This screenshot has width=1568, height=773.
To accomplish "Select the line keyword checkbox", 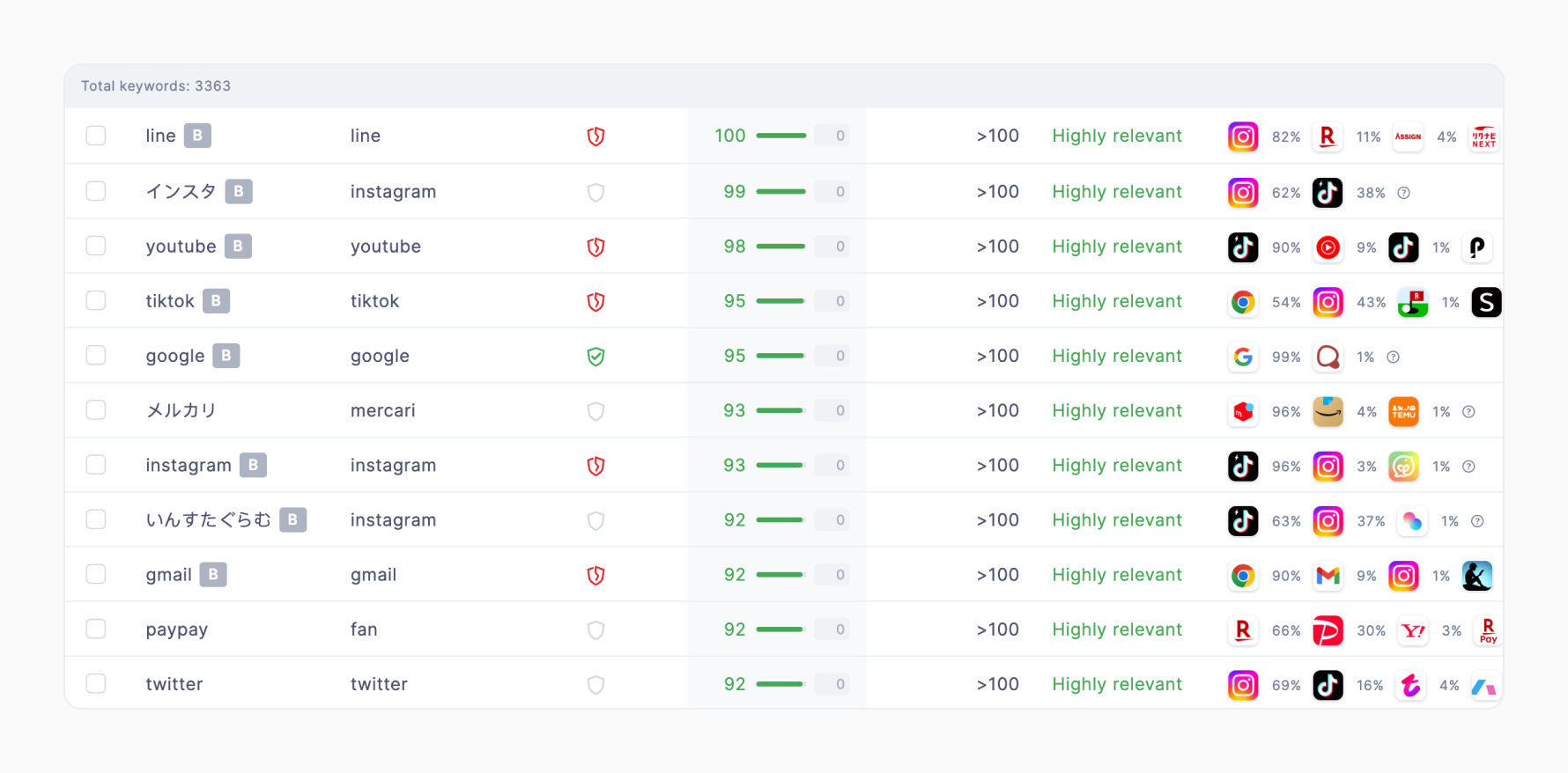I will point(96,136).
